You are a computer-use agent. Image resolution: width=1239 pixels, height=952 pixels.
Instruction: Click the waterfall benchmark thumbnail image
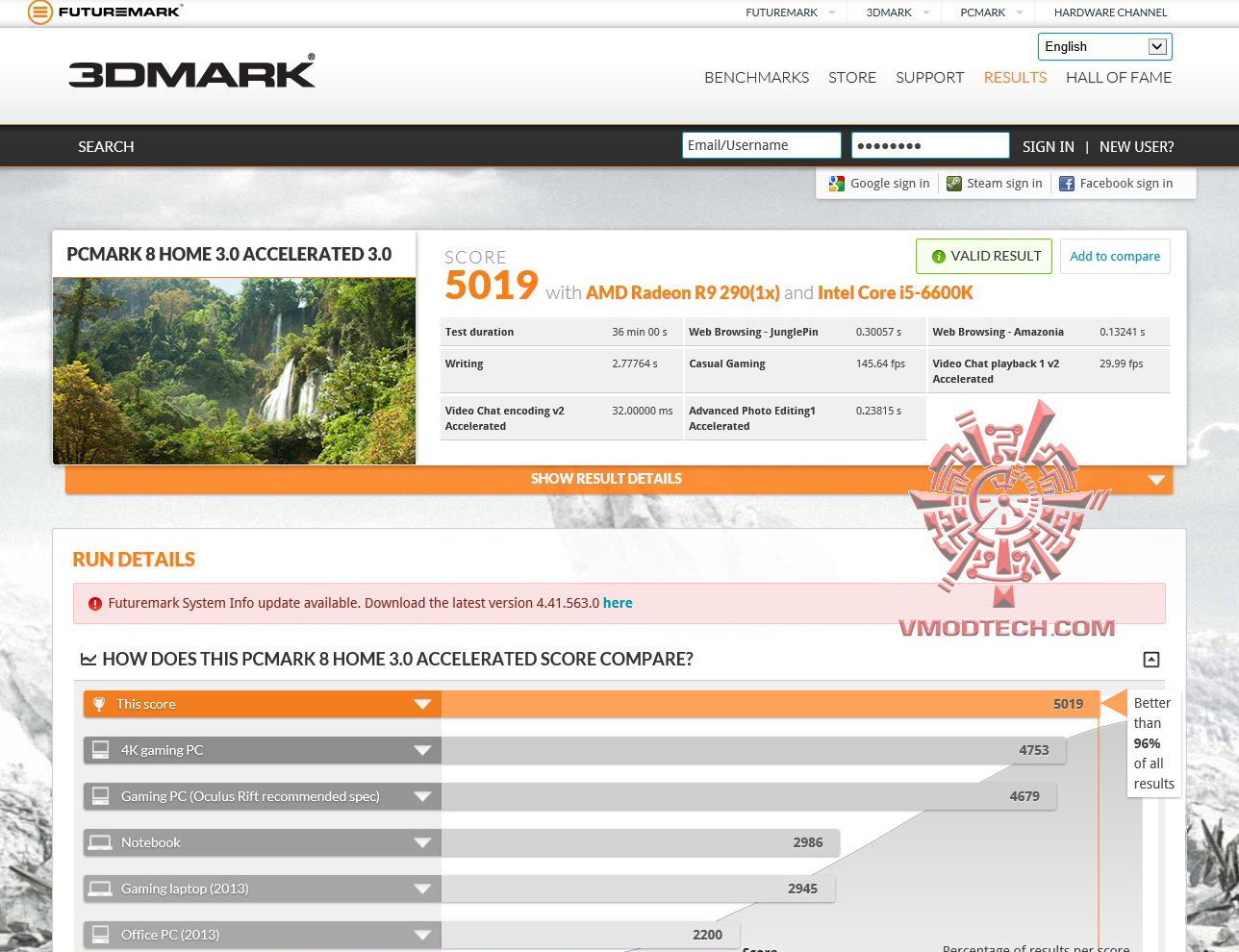(235, 371)
